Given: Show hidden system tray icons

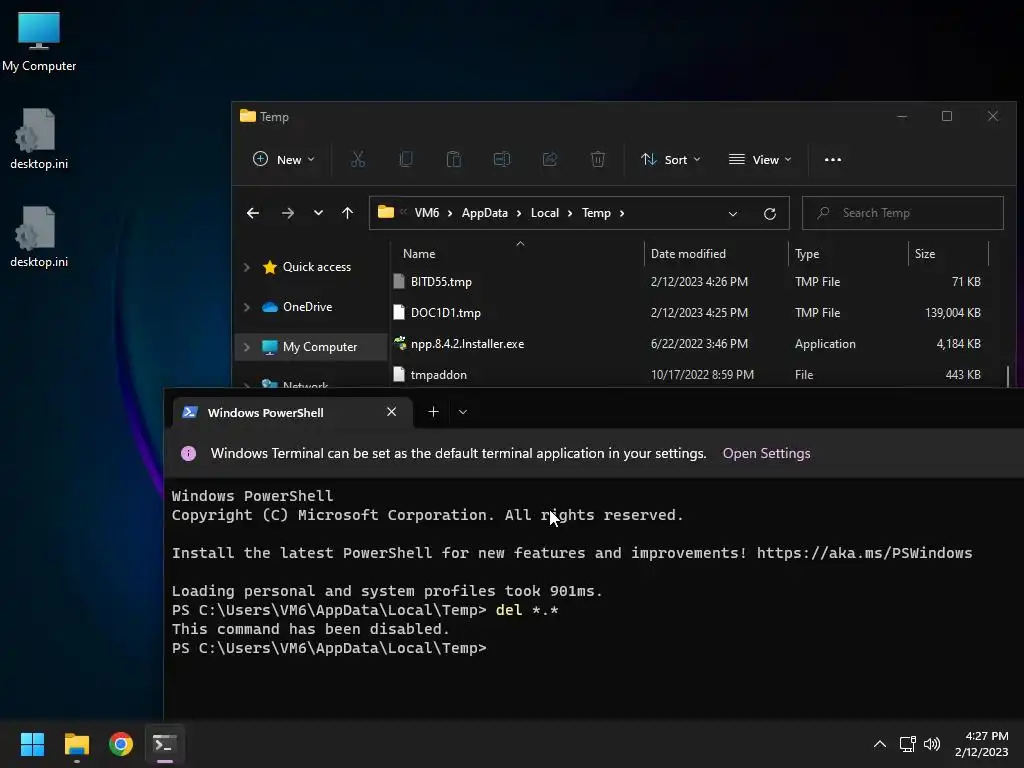Looking at the screenshot, I should click(880, 744).
